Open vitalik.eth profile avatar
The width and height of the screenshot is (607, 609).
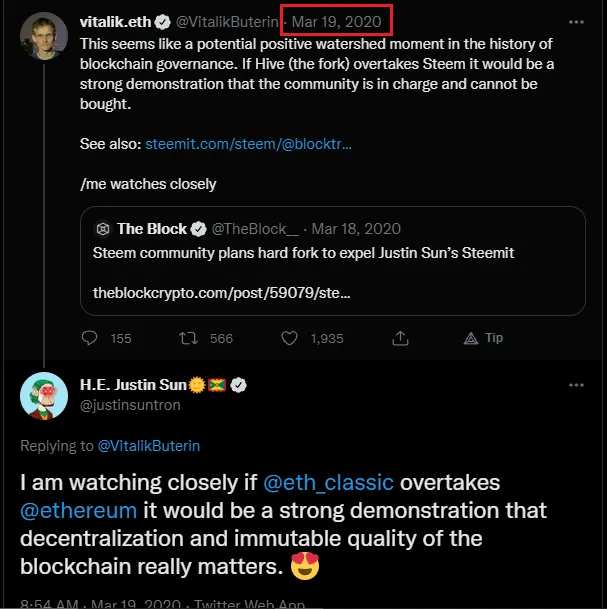point(44,37)
